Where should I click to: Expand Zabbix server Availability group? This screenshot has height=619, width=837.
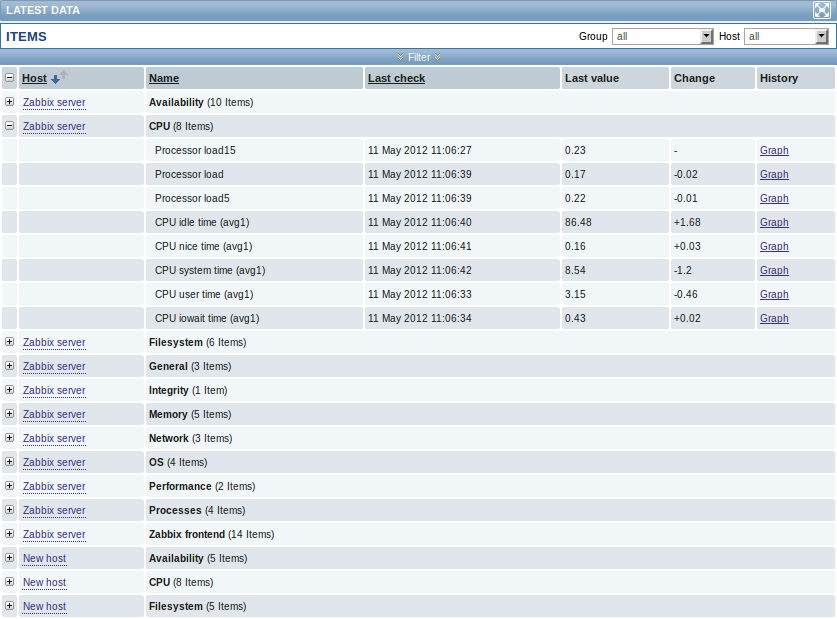coord(9,101)
